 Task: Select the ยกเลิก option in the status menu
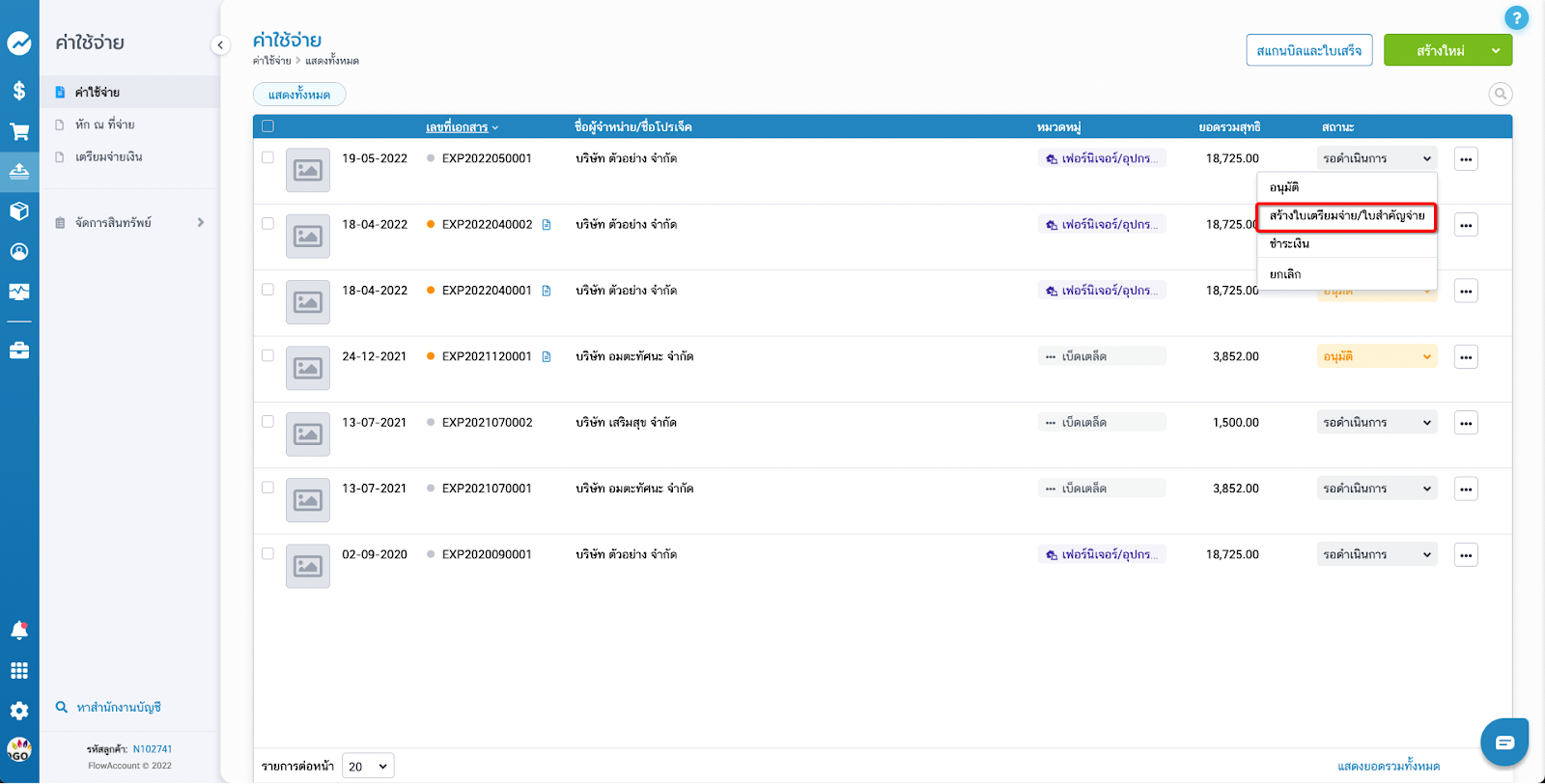(x=1285, y=274)
